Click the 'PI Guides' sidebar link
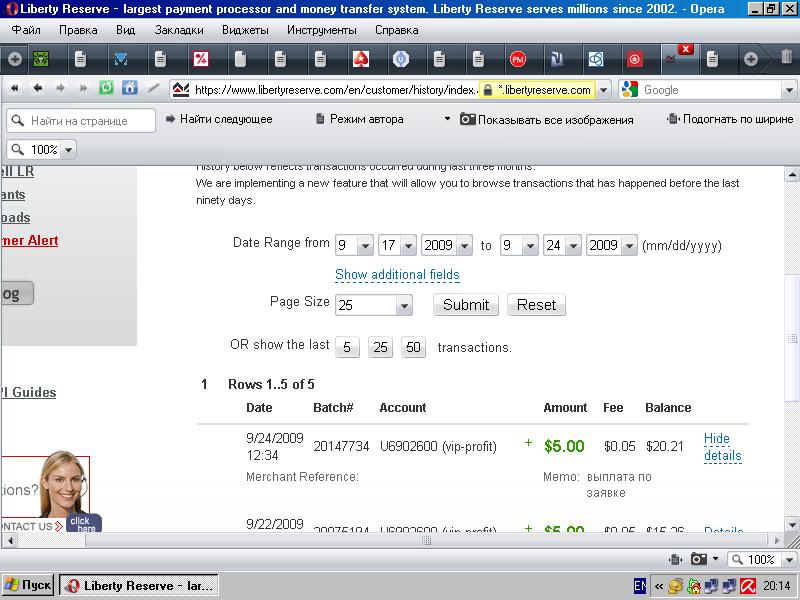Screen dimensions: 800x600 [x=28, y=392]
